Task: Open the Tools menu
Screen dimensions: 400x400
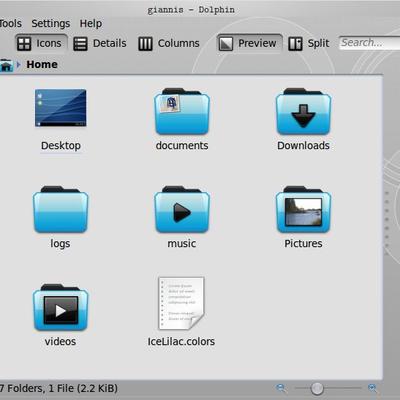Action: point(10,23)
